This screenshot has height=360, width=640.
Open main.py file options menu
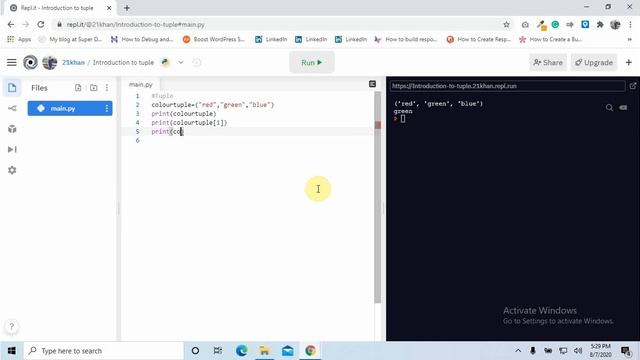tap(107, 109)
